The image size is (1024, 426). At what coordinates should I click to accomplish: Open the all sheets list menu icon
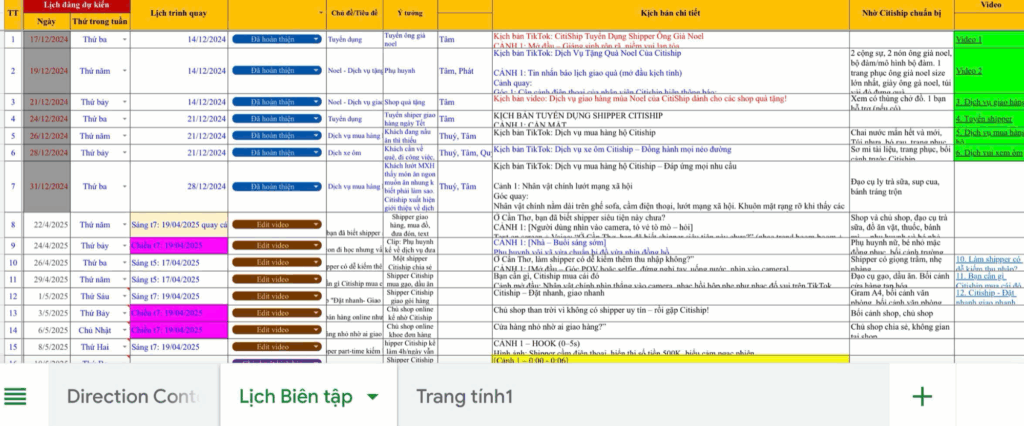pos(15,397)
